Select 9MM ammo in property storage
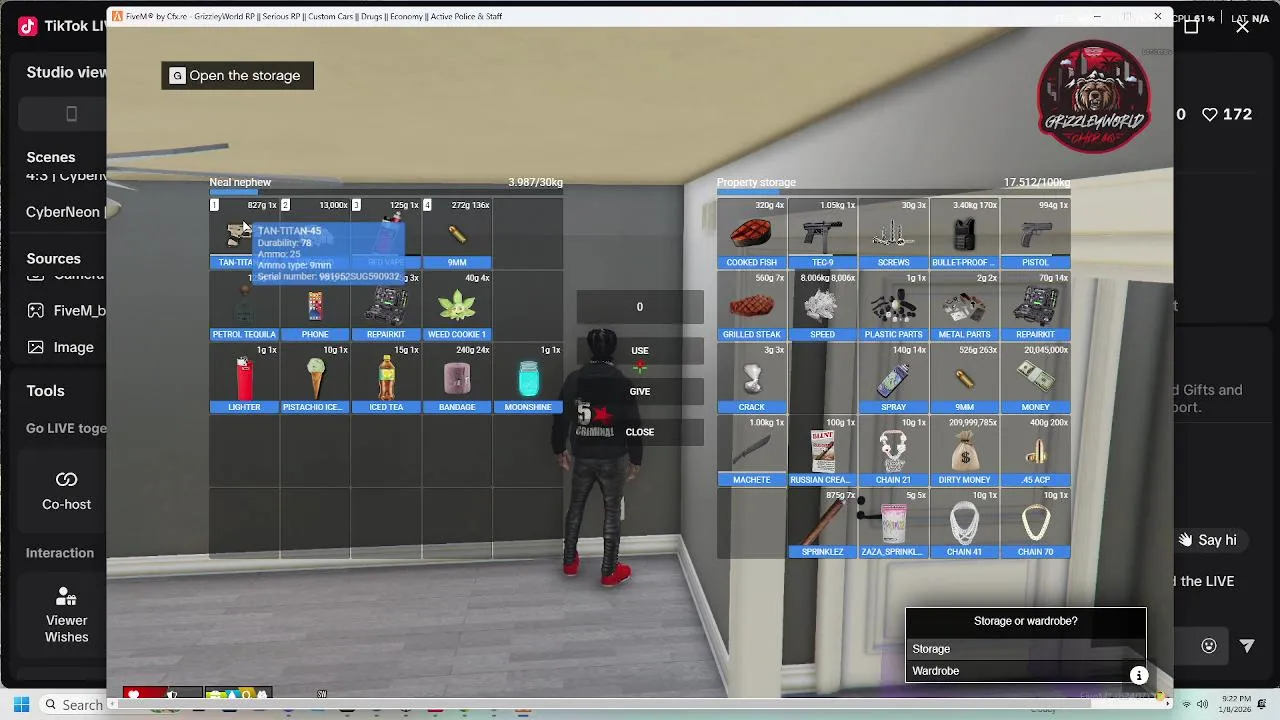Viewport: 1280px width, 720px height. (x=964, y=379)
